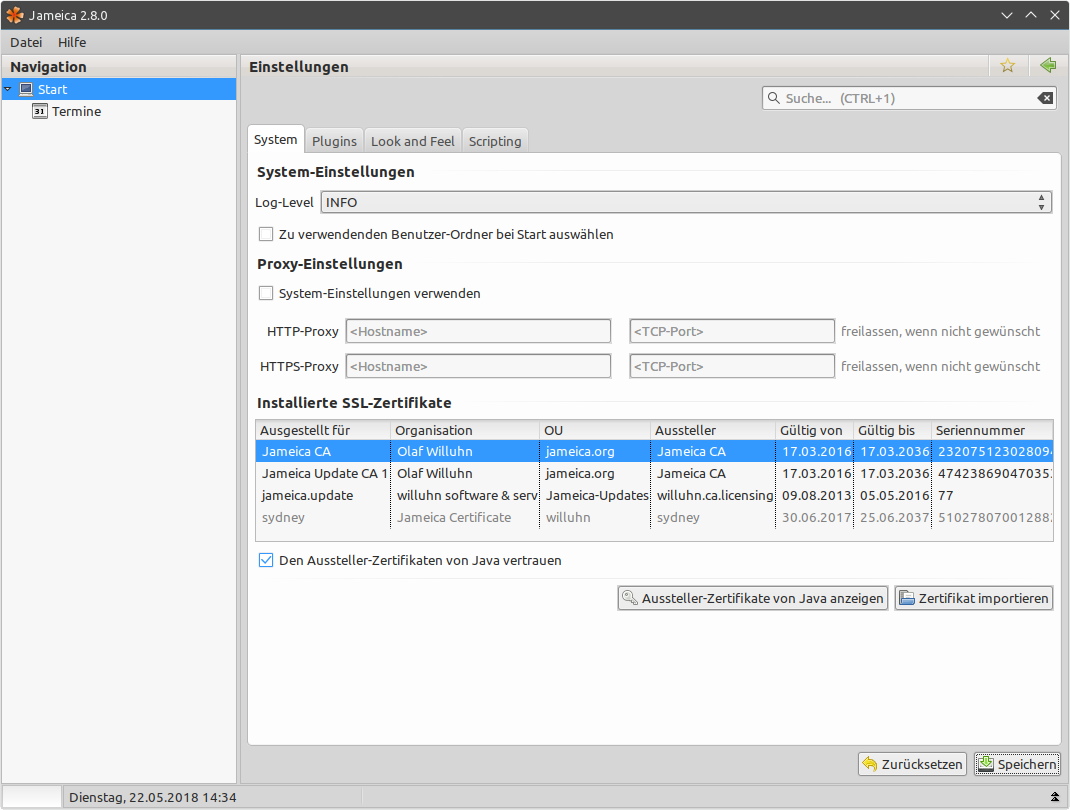1070x810 pixels.
Task: Enable 'System-Einstellungen verwenden' checkbox
Action: tap(266, 293)
